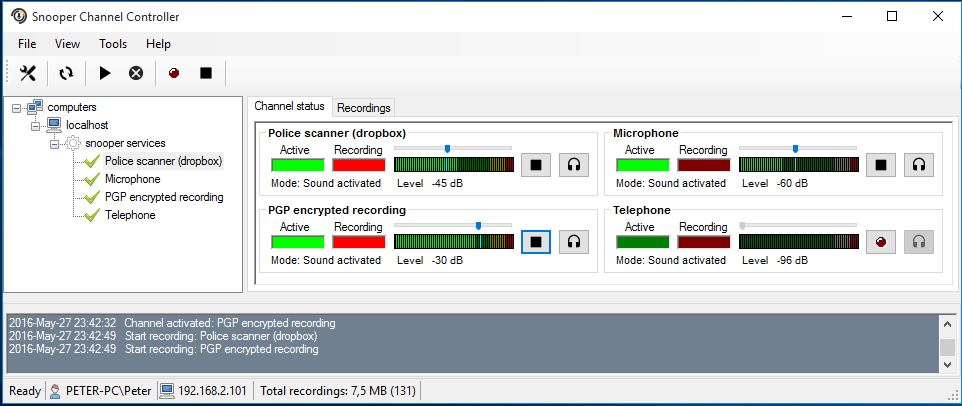Click checkmark icon beside Microphone tree item
This screenshot has height=406, width=962.
pyautogui.click(x=92, y=179)
